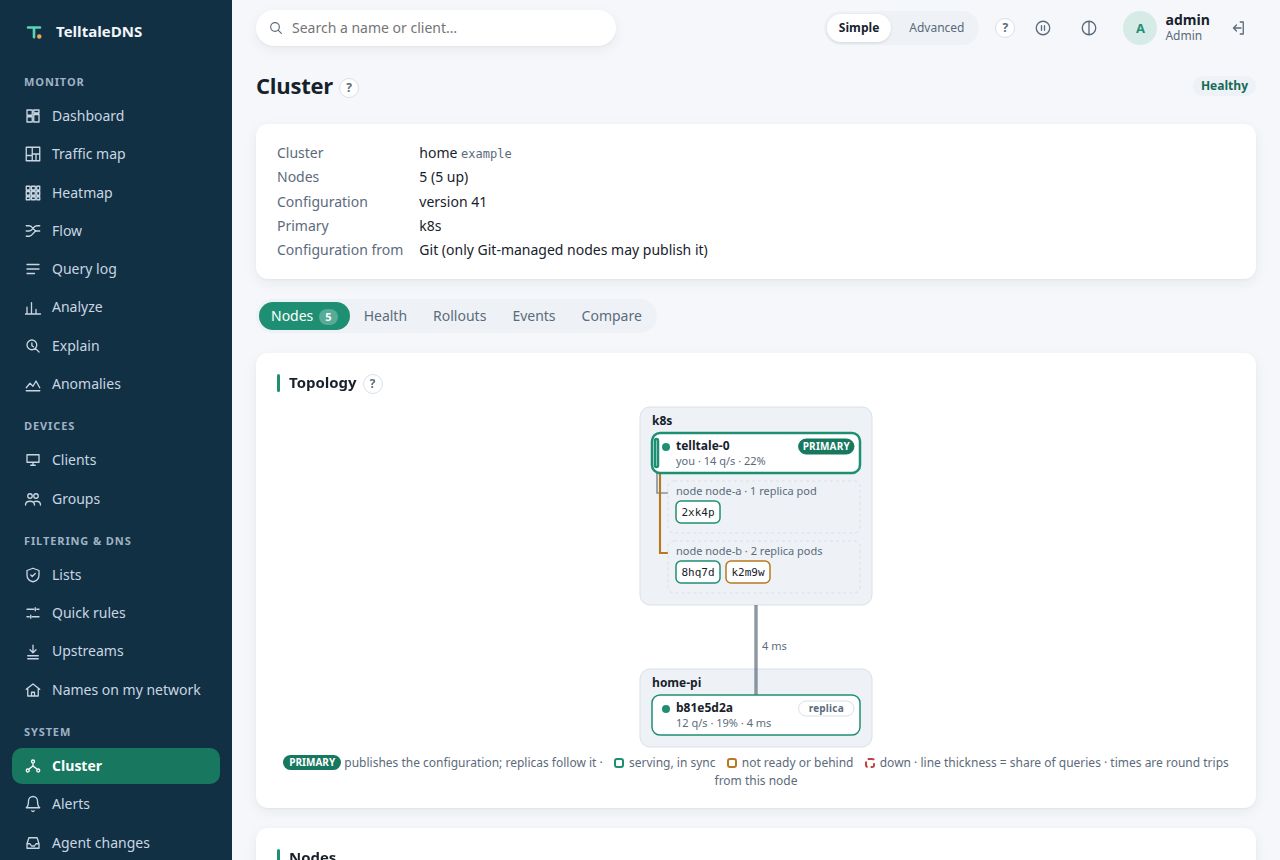Image resolution: width=1280 pixels, height=860 pixels.
Task: Select replica pod k2m9w
Action: click(748, 572)
